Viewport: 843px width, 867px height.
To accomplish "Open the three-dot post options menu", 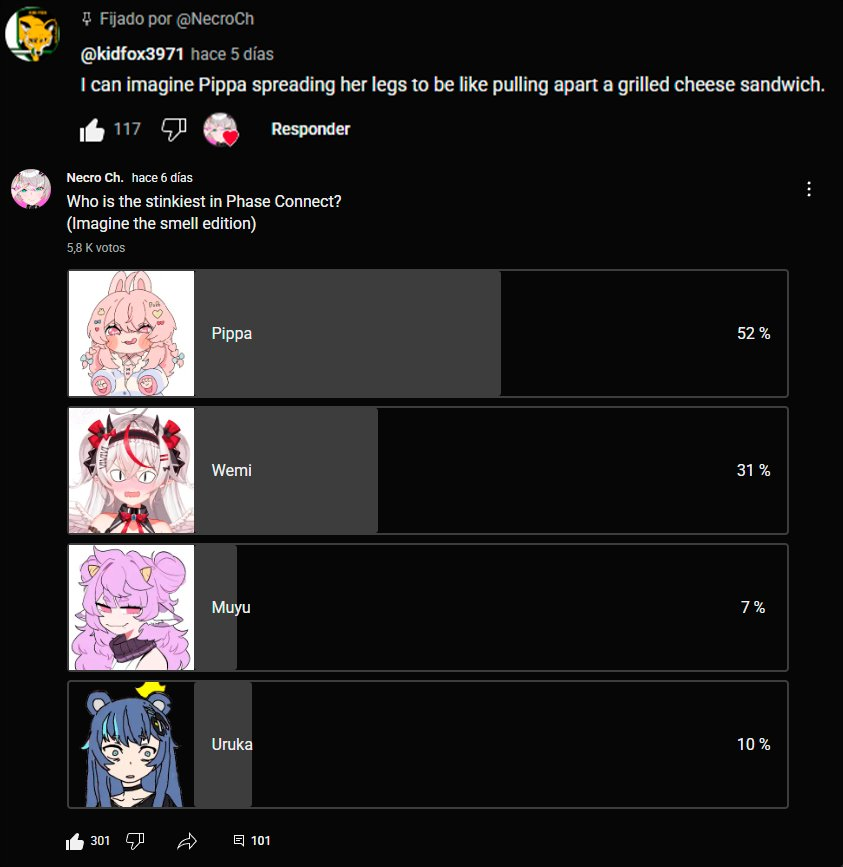I will (x=809, y=189).
